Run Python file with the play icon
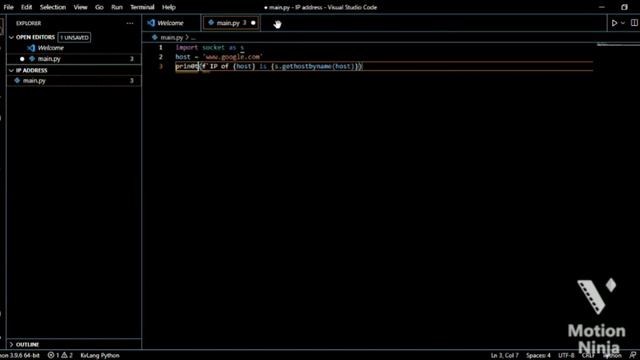This screenshot has width=640, height=360. [x=614, y=23]
